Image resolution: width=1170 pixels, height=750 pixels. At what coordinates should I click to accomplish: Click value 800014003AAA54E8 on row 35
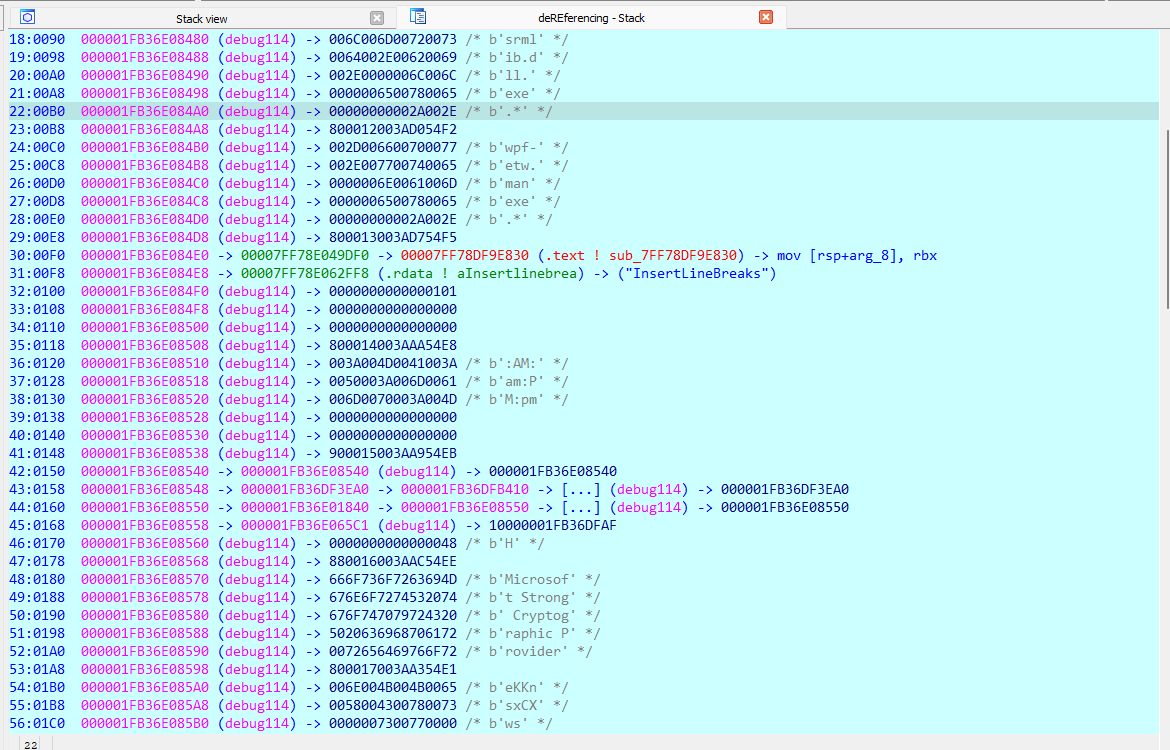392,346
